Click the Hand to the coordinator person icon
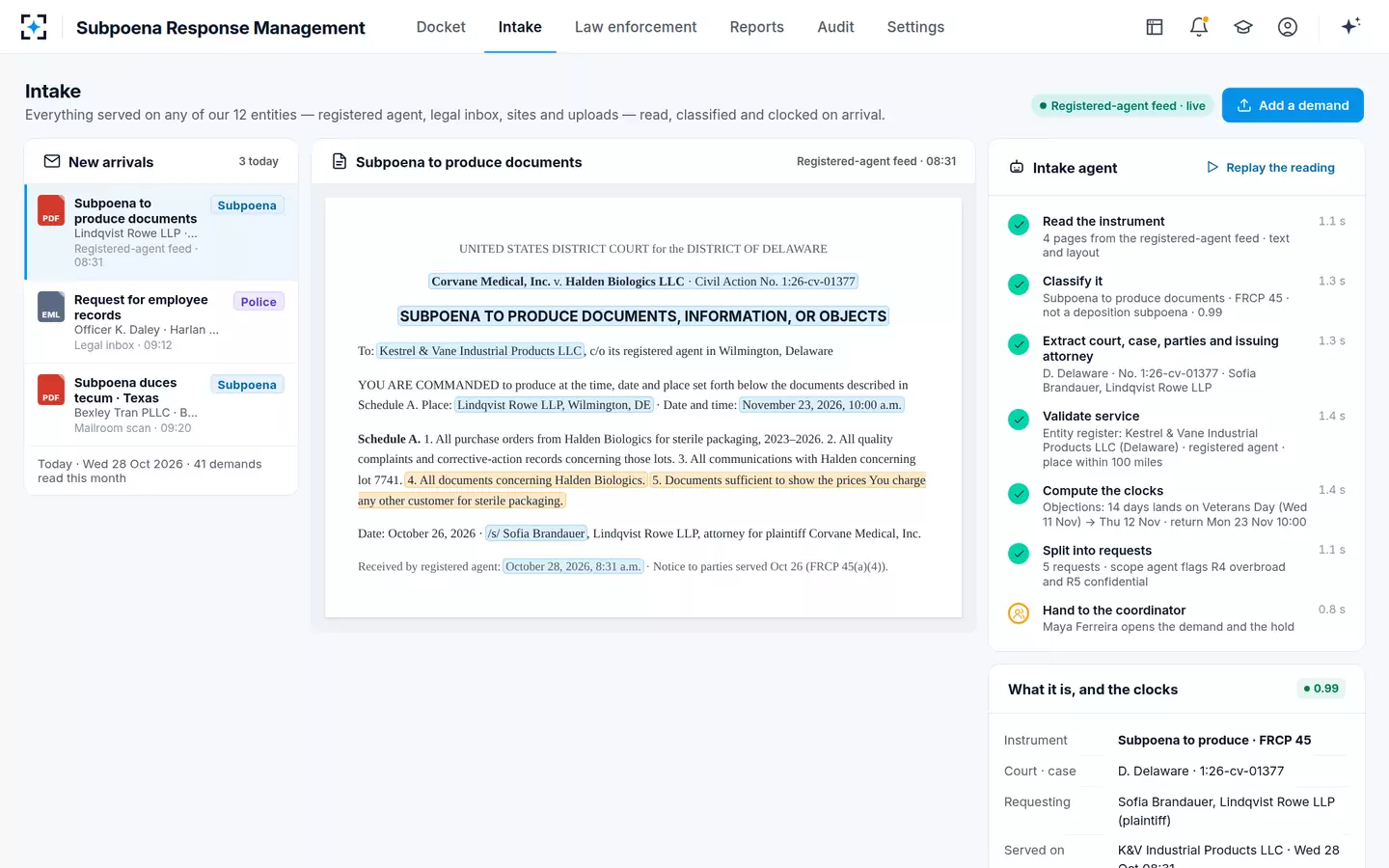 (1019, 613)
